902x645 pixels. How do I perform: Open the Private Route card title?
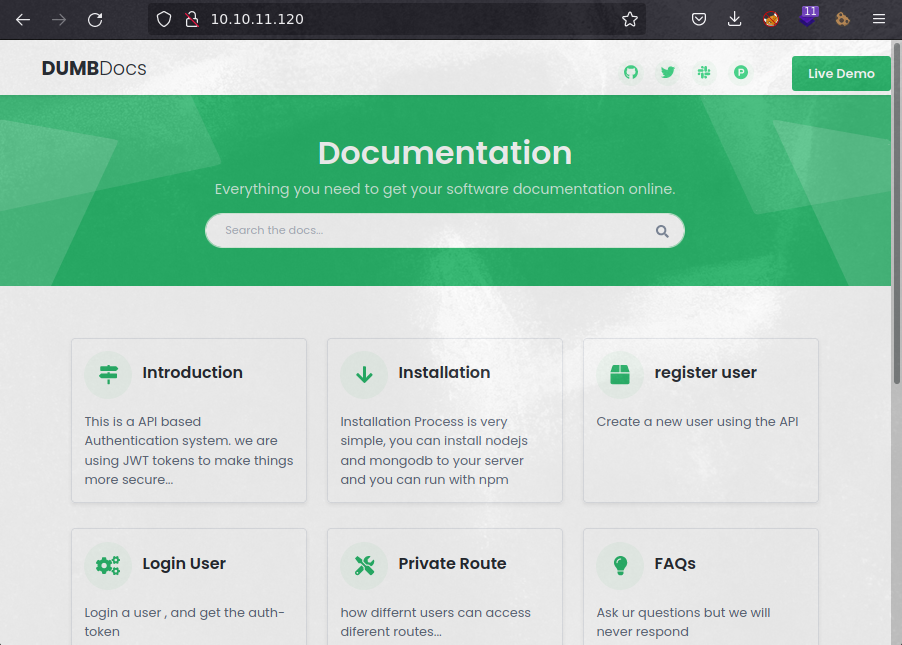click(x=452, y=564)
